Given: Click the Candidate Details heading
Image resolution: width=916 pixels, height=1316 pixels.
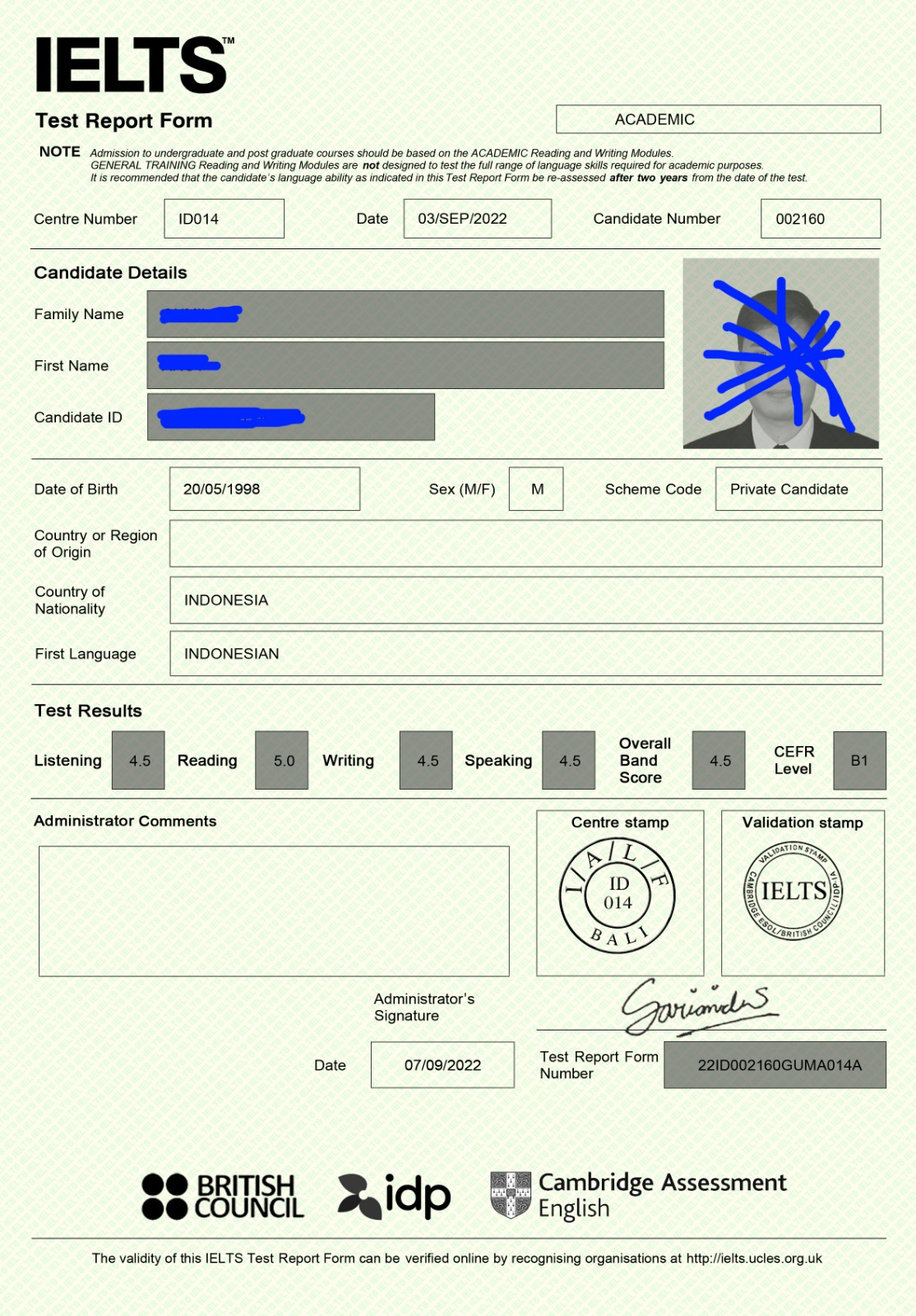Looking at the screenshot, I should [x=111, y=272].
